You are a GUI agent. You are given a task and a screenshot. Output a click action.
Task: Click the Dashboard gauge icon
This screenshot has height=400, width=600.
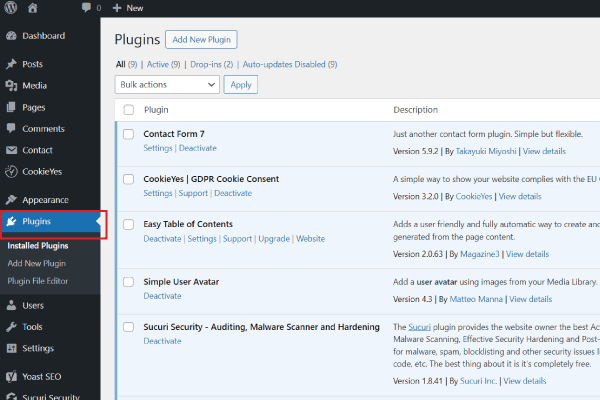coord(11,36)
